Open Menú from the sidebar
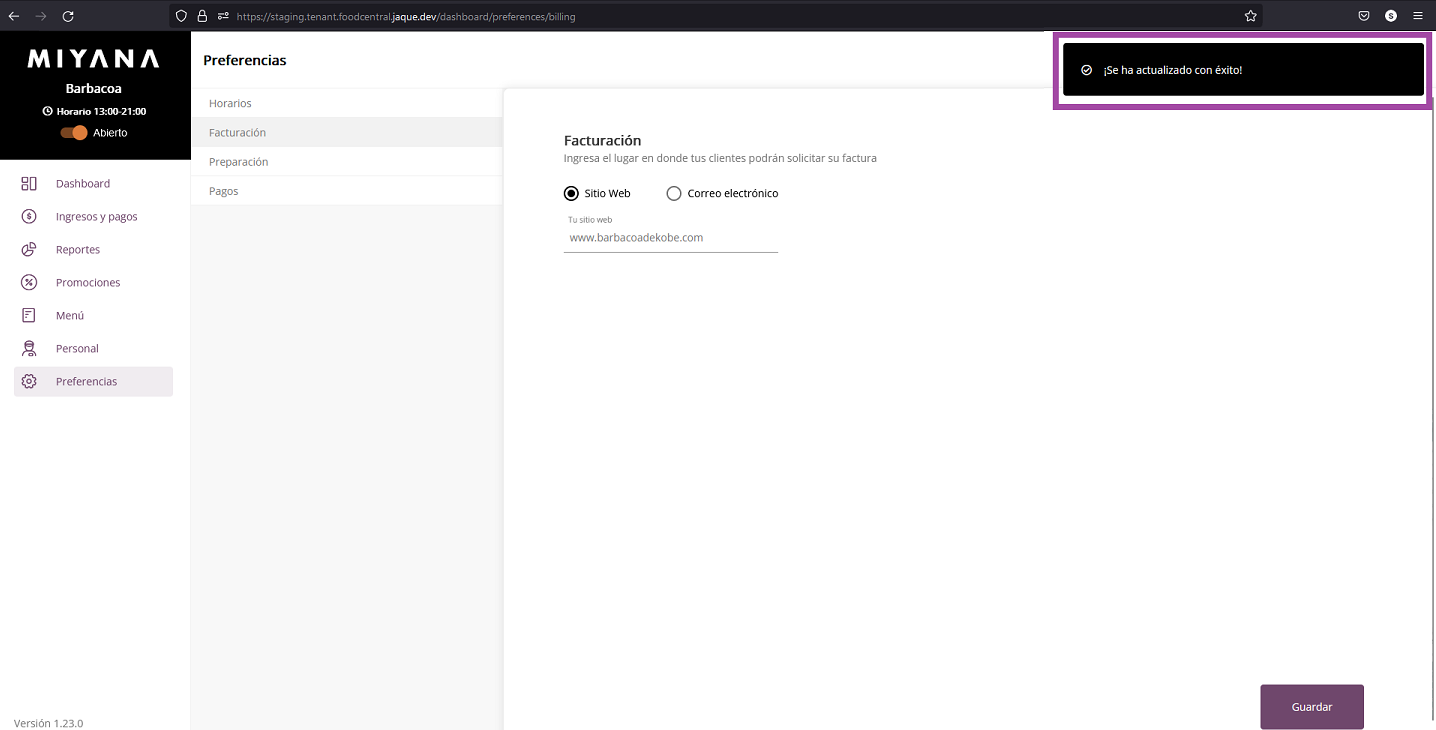Image resolution: width=1436 pixels, height=730 pixels. tap(93, 316)
